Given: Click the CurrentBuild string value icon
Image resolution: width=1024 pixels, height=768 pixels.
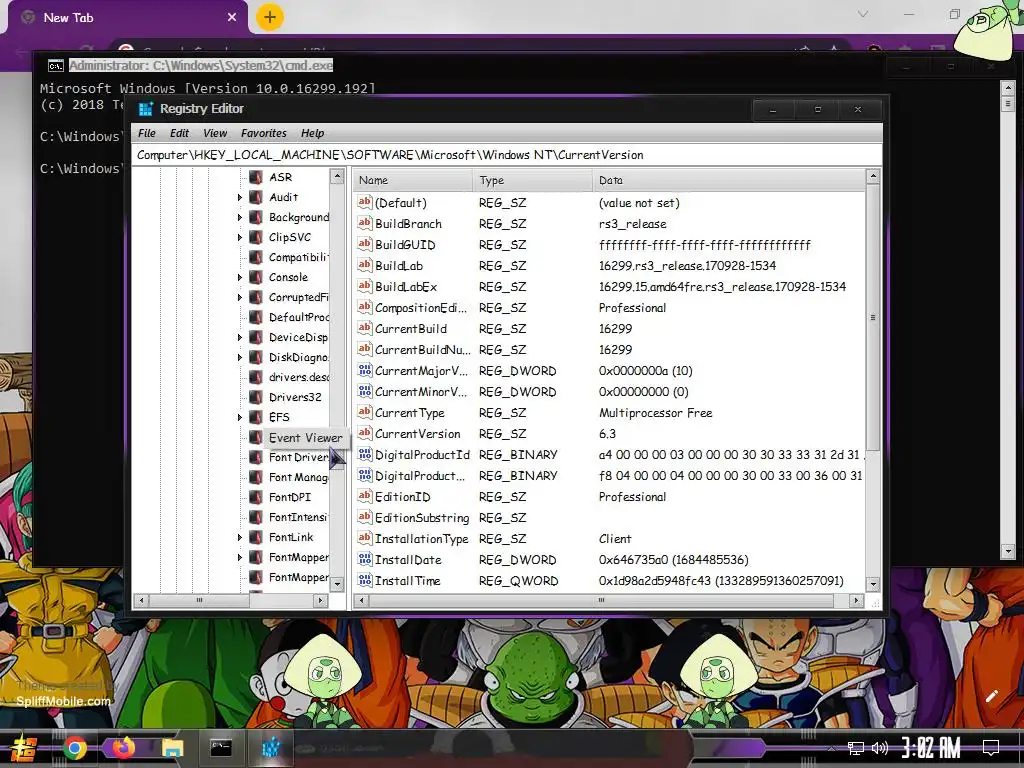Looking at the screenshot, I should point(364,328).
